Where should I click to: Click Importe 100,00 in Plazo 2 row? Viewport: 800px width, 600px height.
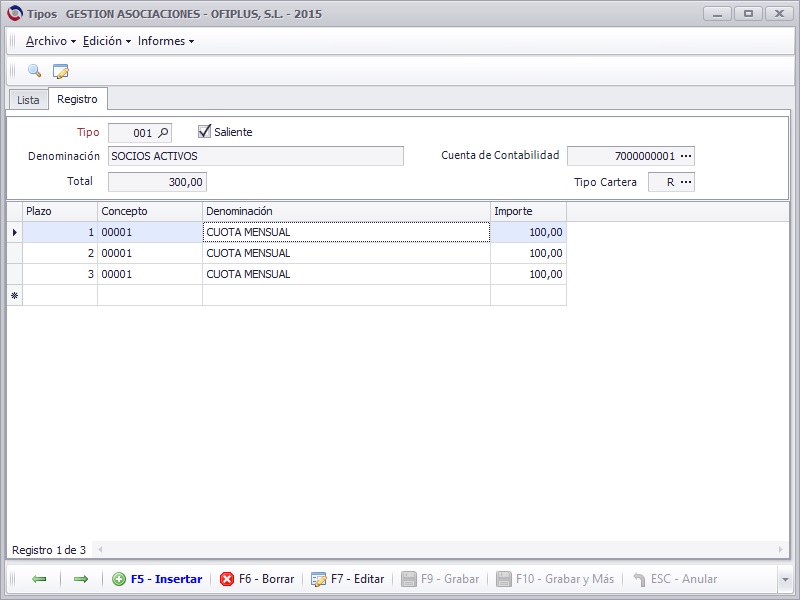coord(528,253)
